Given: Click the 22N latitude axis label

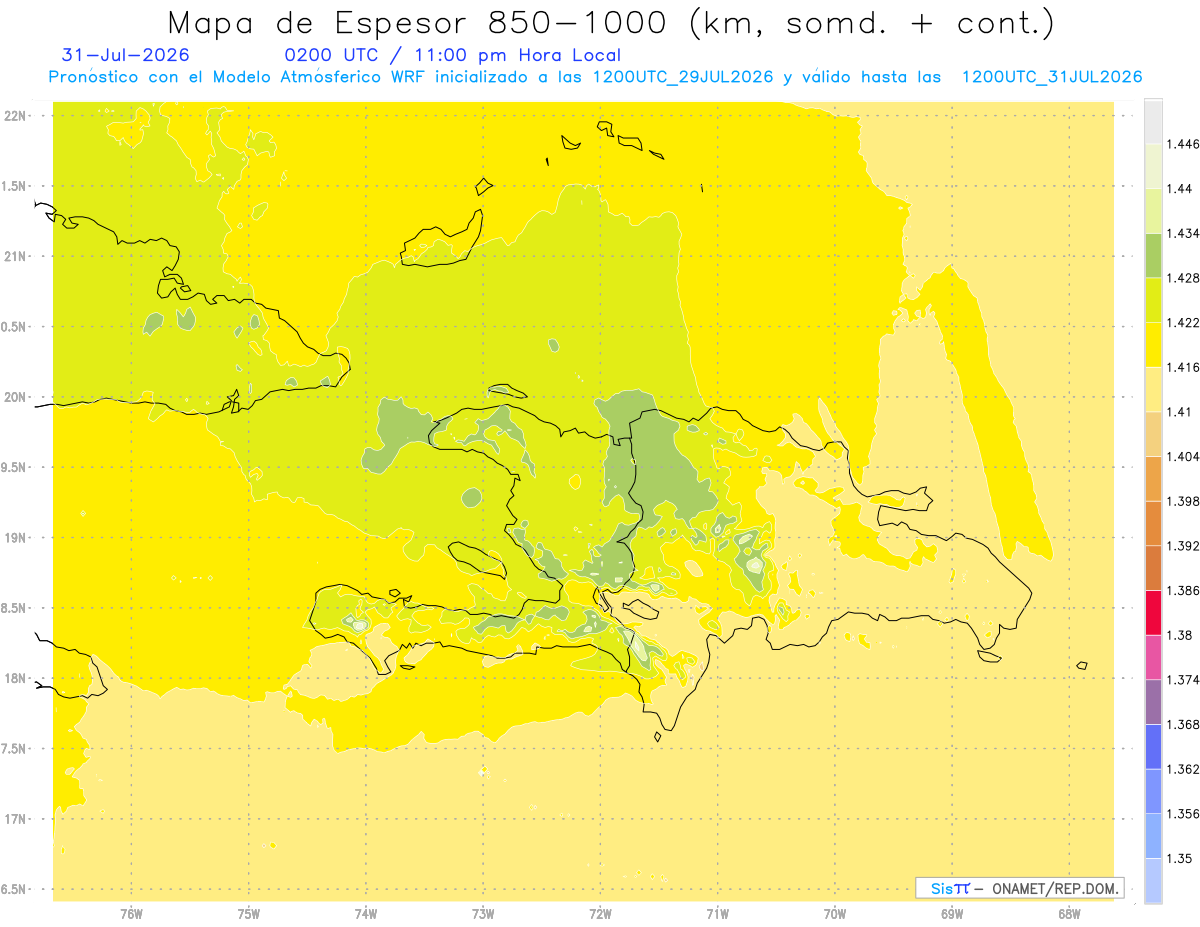Looking at the screenshot, I should point(15,115).
